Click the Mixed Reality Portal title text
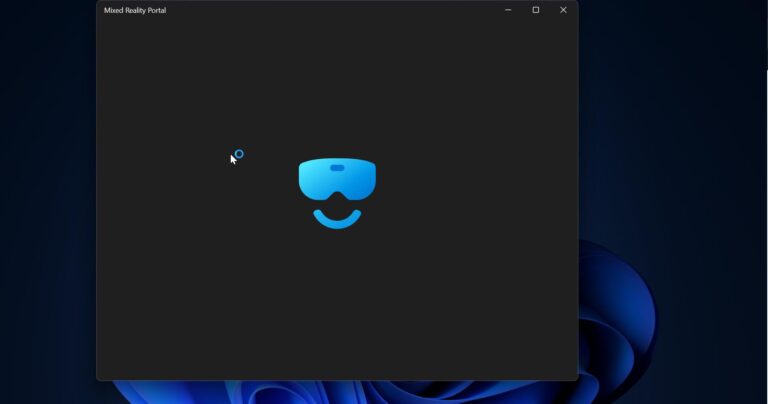This screenshot has height=404, width=768. tap(135, 10)
